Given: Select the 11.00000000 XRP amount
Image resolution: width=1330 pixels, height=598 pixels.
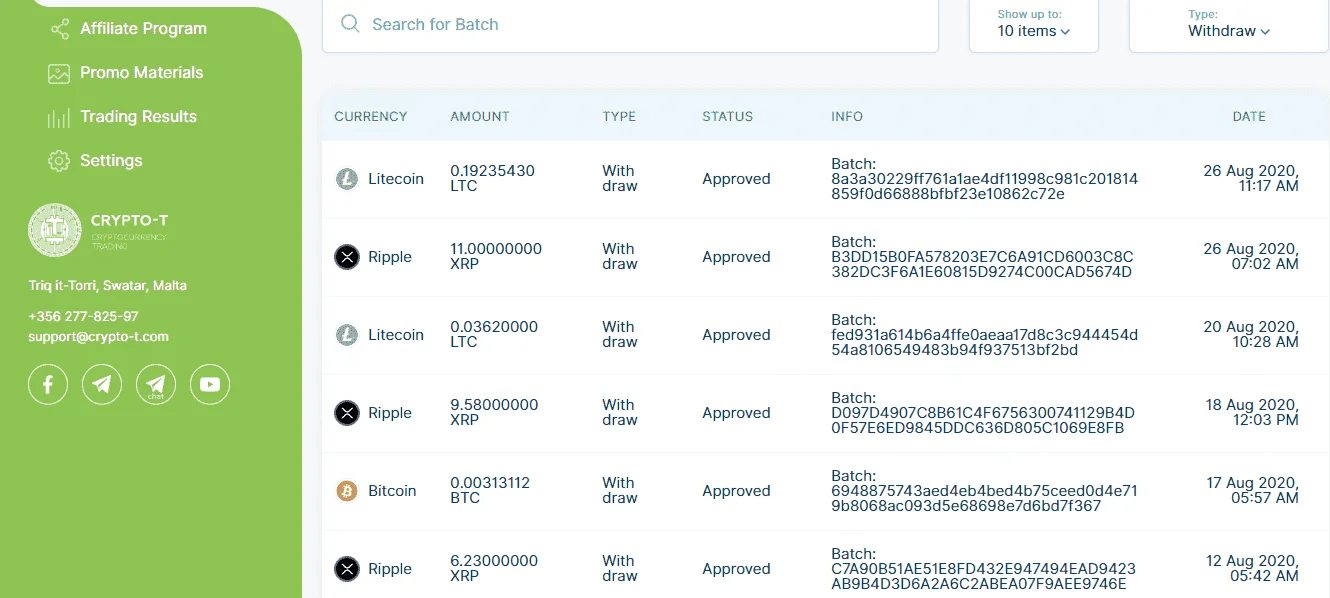Looking at the screenshot, I should click(496, 257).
